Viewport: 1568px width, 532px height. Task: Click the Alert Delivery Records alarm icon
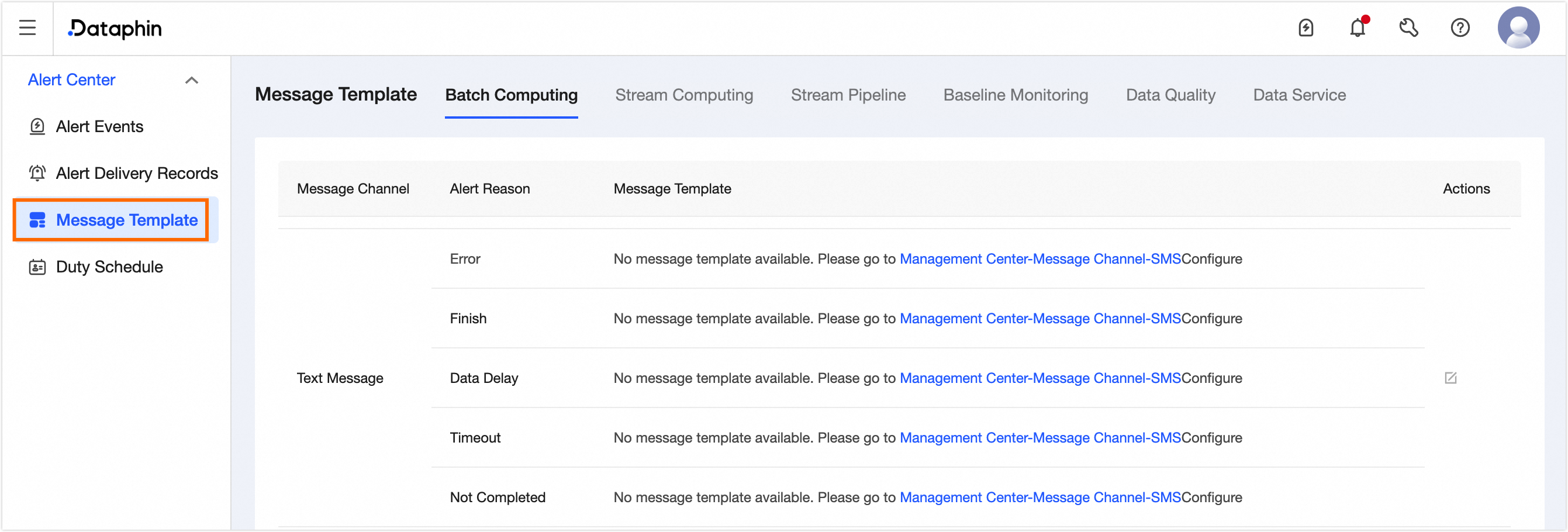click(37, 174)
